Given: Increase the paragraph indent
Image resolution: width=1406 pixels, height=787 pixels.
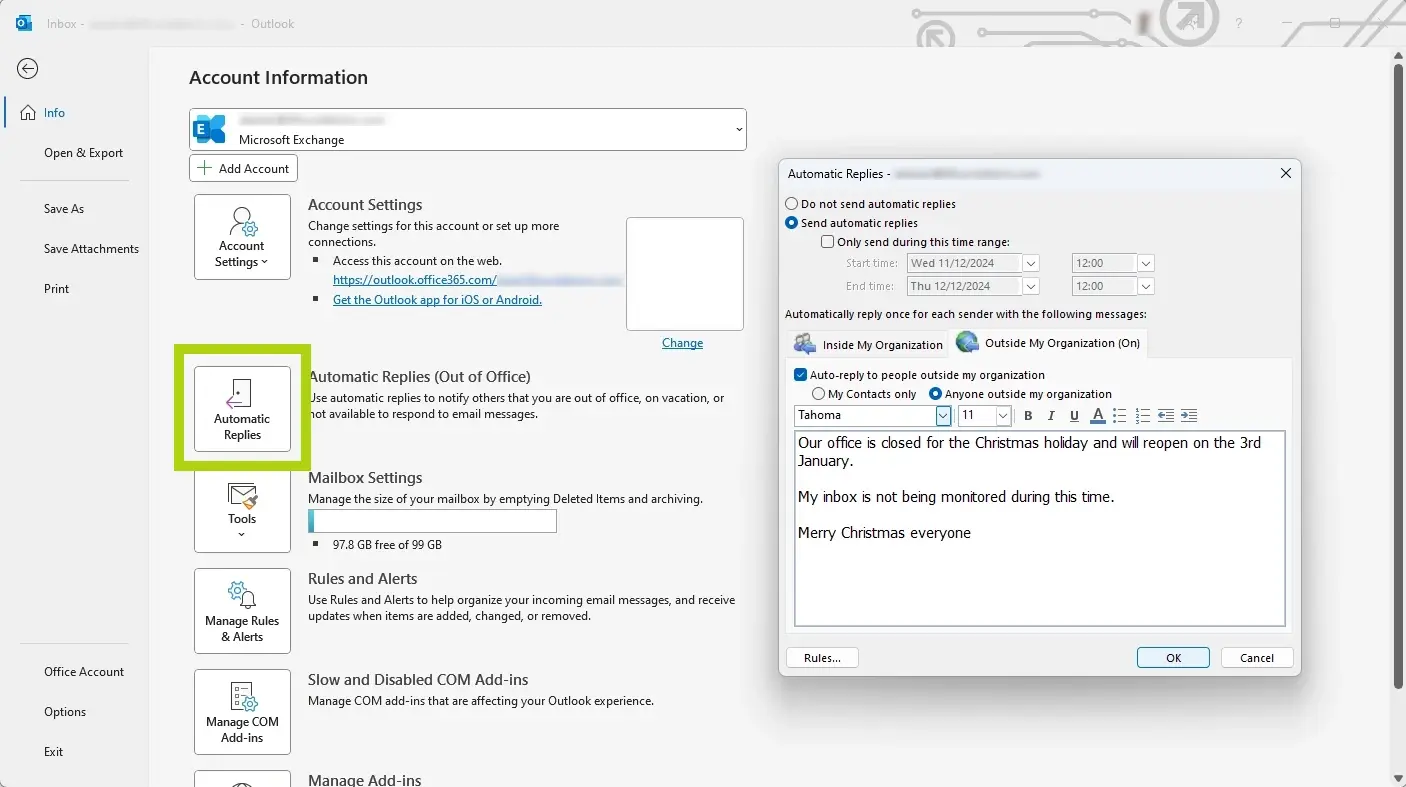Looking at the screenshot, I should pyautogui.click(x=1189, y=415).
